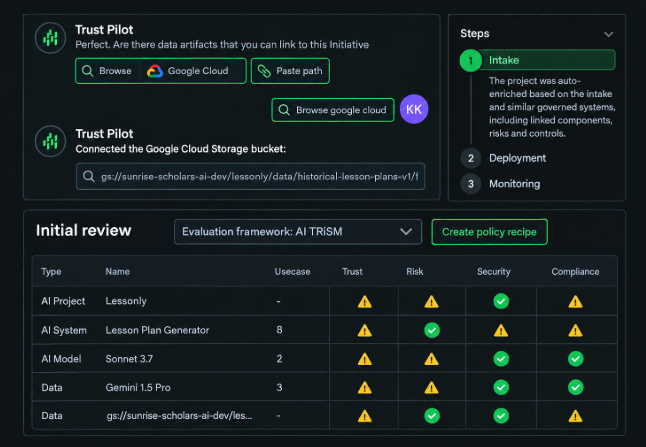The image size is (646, 447).
Task: Click Lessonly Trust warning icon
Action: [365, 302]
